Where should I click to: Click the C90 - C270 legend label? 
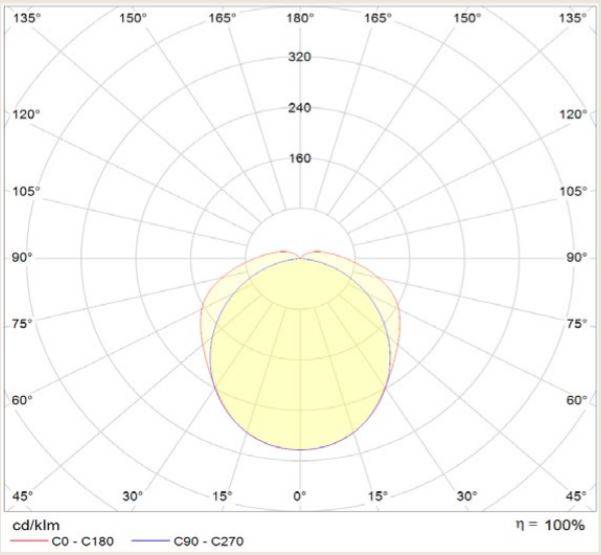pos(209,541)
